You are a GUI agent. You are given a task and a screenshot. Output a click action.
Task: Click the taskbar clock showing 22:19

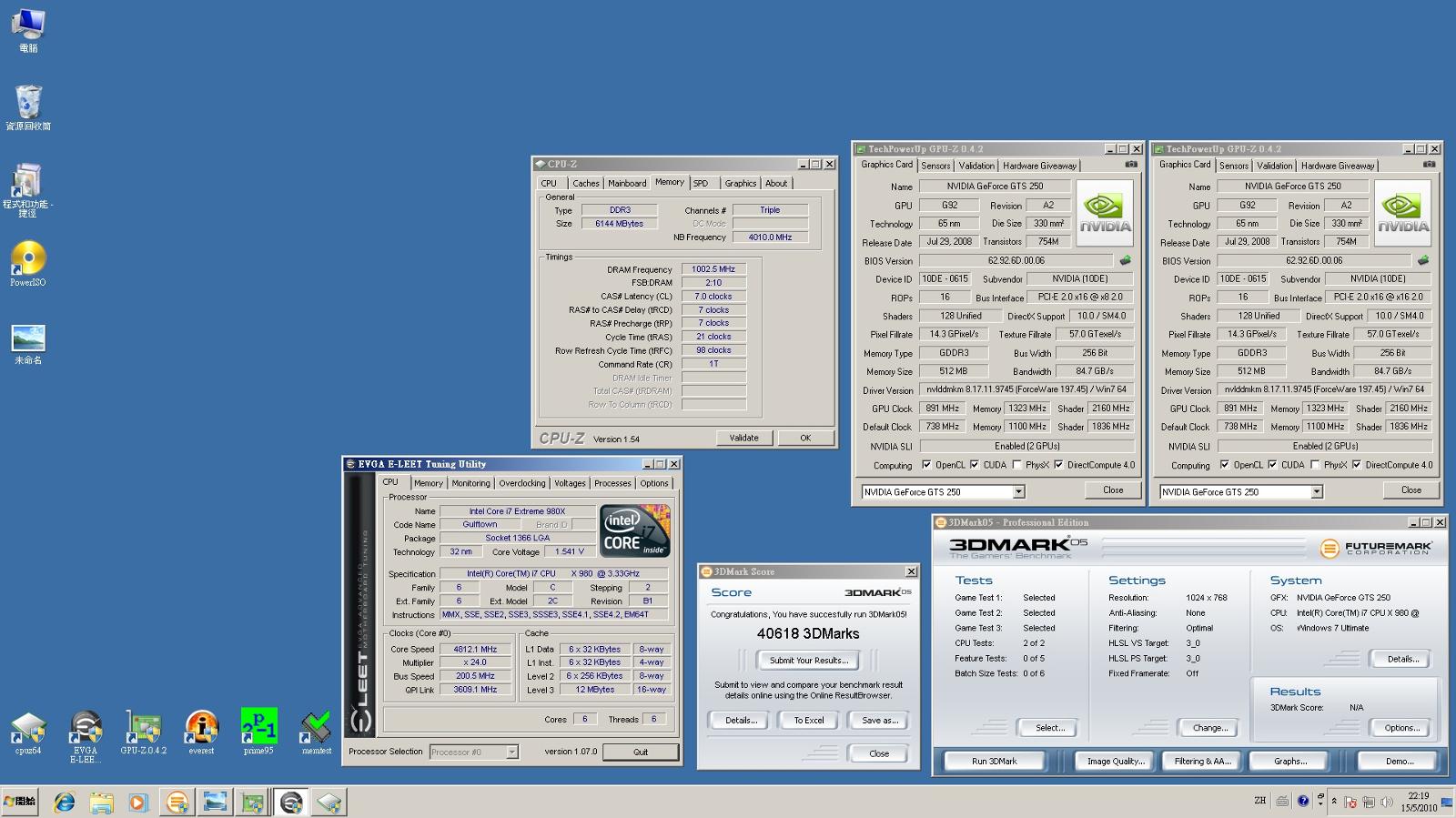[x=1418, y=802]
